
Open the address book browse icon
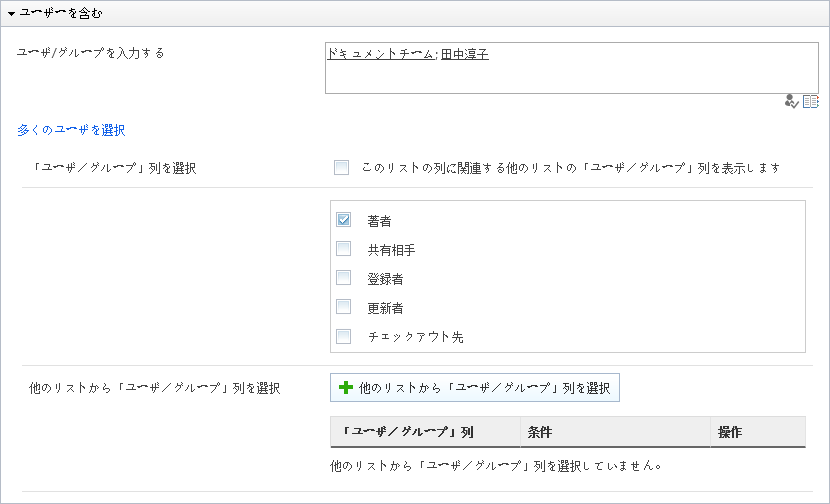coord(810,102)
